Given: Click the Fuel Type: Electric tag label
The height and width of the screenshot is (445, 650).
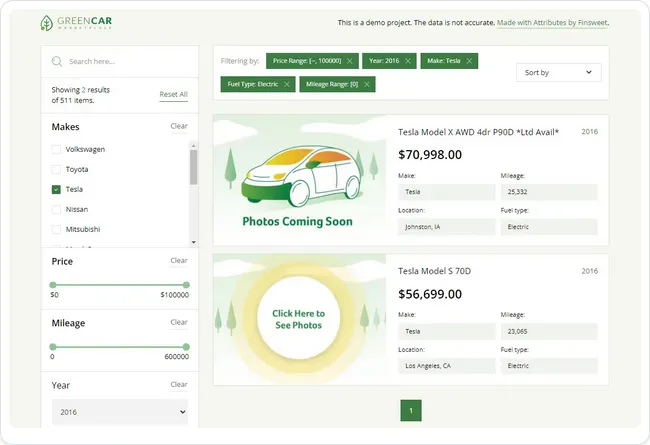Looking at the screenshot, I should point(252,84).
